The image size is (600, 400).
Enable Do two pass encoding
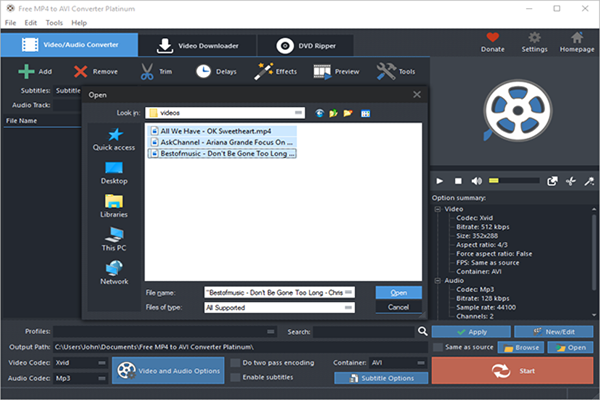click(x=235, y=362)
